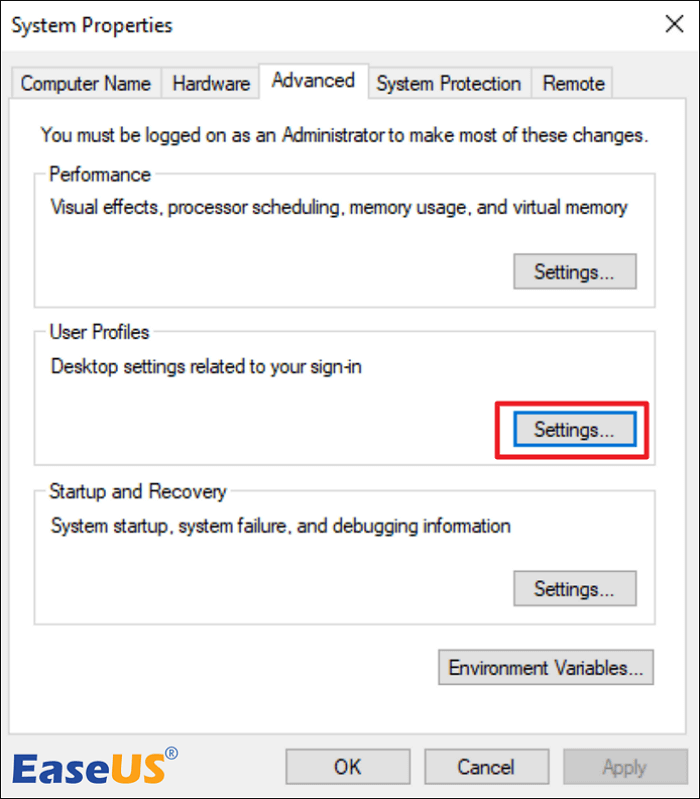This screenshot has width=700, height=799.
Task: Switch to the Remote tab
Action: pyautogui.click(x=574, y=84)
